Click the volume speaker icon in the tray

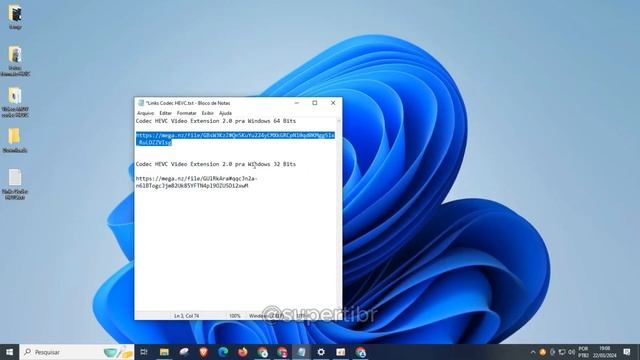pyautogui.click(x=571, y=352)
